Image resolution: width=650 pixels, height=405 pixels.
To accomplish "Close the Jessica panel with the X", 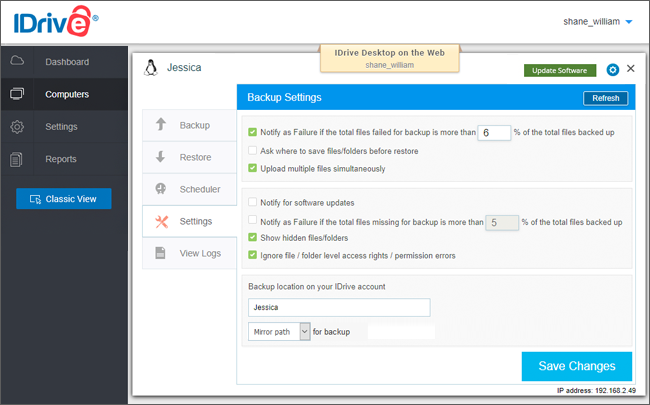I will point(631,68).
